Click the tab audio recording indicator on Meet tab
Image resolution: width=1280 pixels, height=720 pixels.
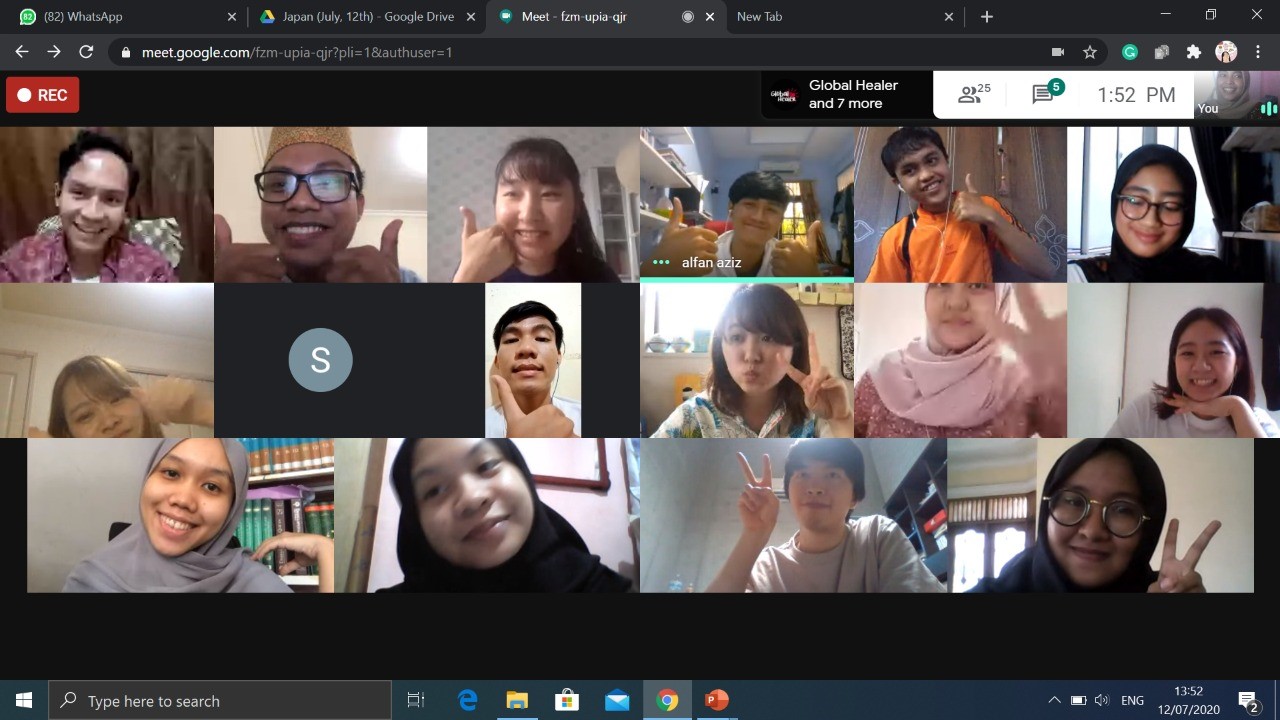pyautogui.click(x=688, y=17)
